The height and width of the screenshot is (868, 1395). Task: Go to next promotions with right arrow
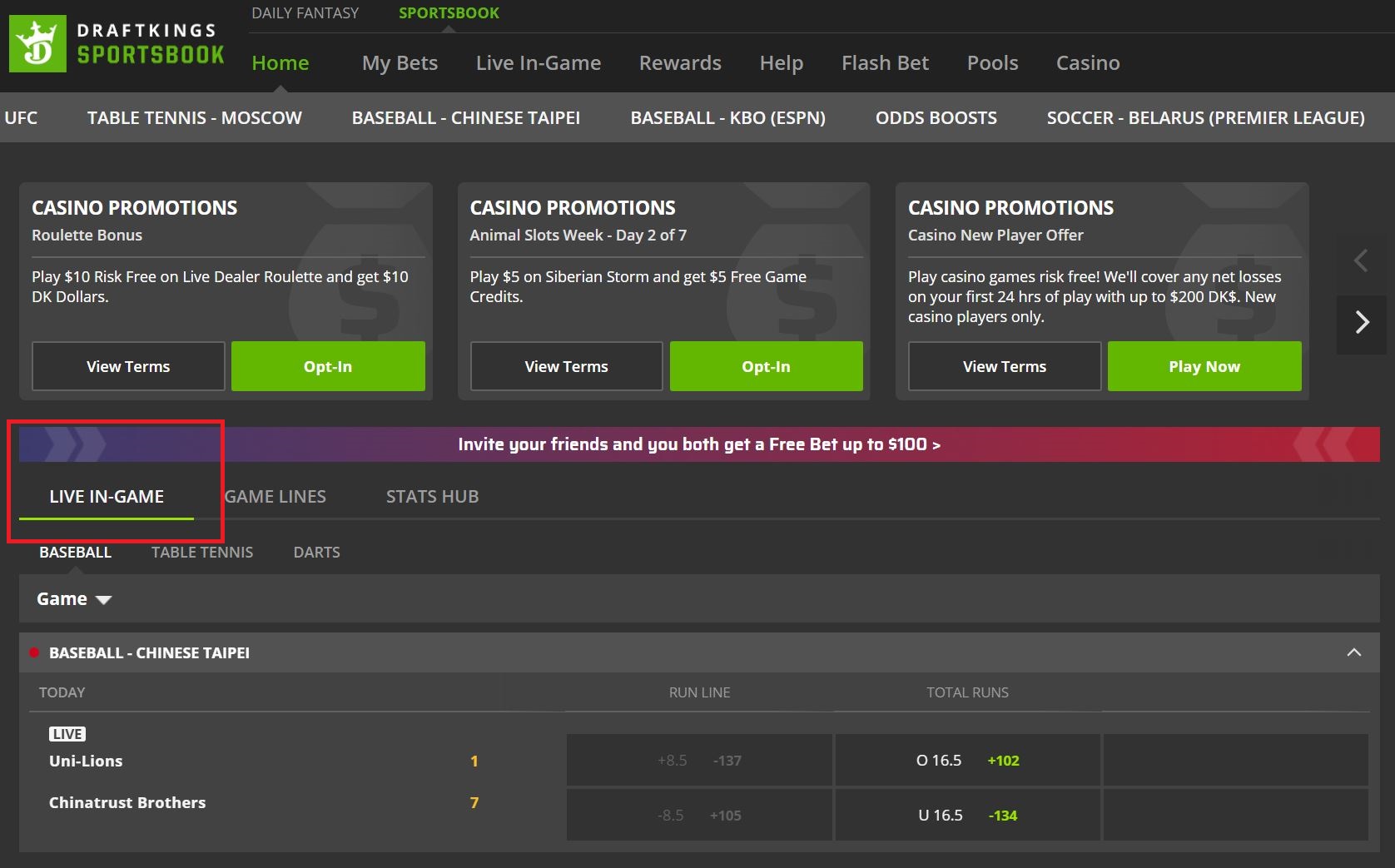click(x=1362, y=323)
